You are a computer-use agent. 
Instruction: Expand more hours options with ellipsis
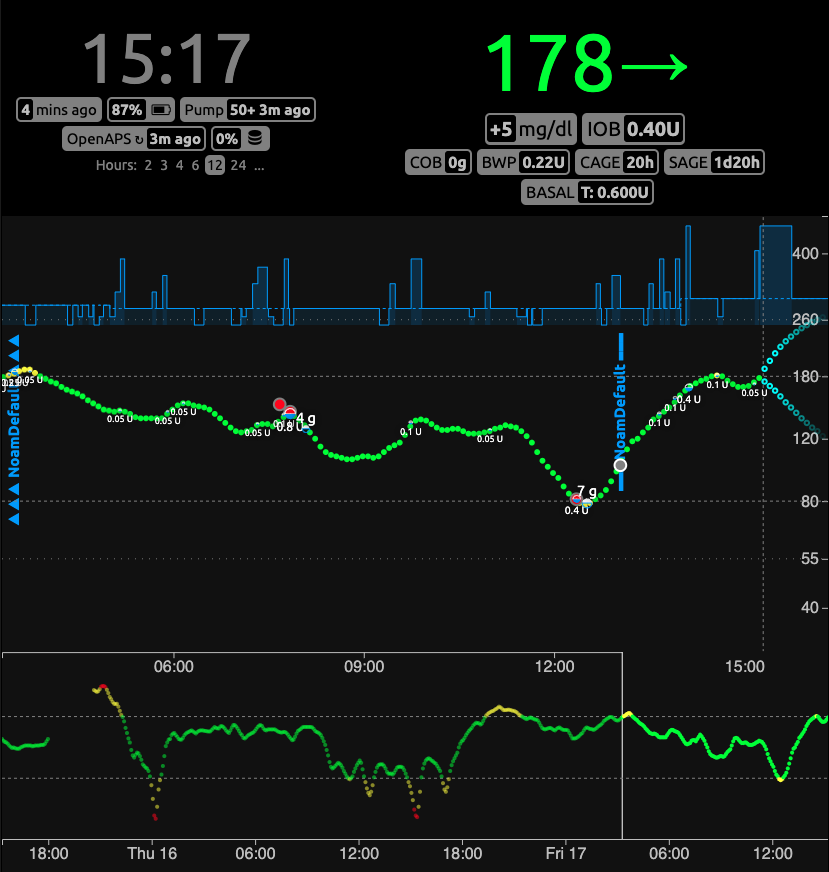(259, 166)
